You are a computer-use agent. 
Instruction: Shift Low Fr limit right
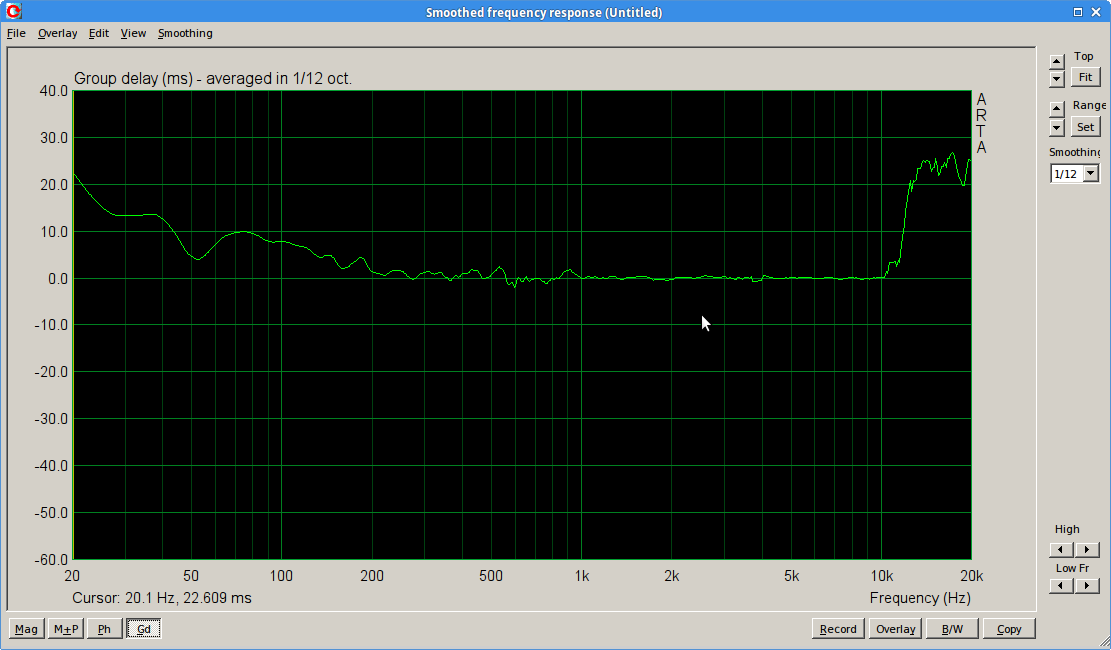(x=1087, y=585)
